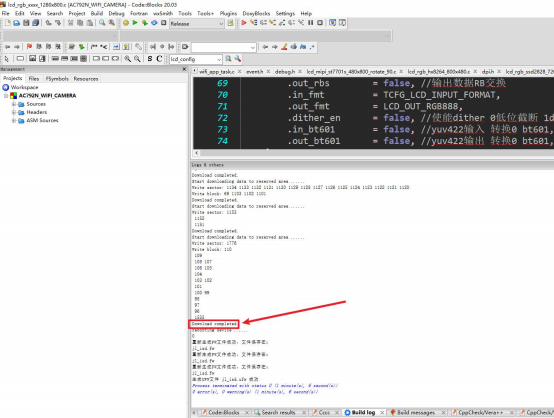This screenshot has height=418, width=554.
Task: Switch to Search results log tab
Action: pos(278,412)
